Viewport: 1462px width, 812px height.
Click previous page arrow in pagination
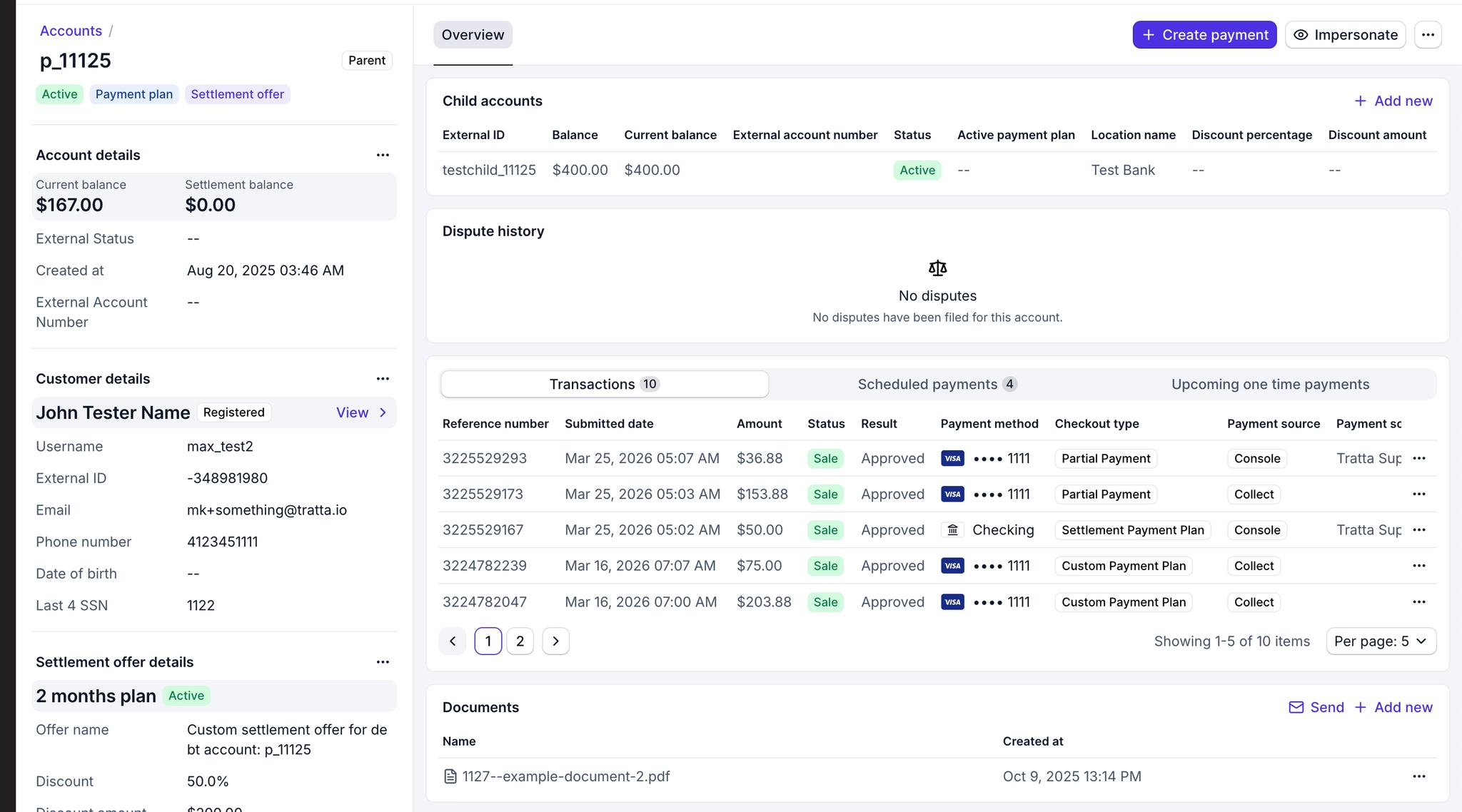click(x=453, y=641)
